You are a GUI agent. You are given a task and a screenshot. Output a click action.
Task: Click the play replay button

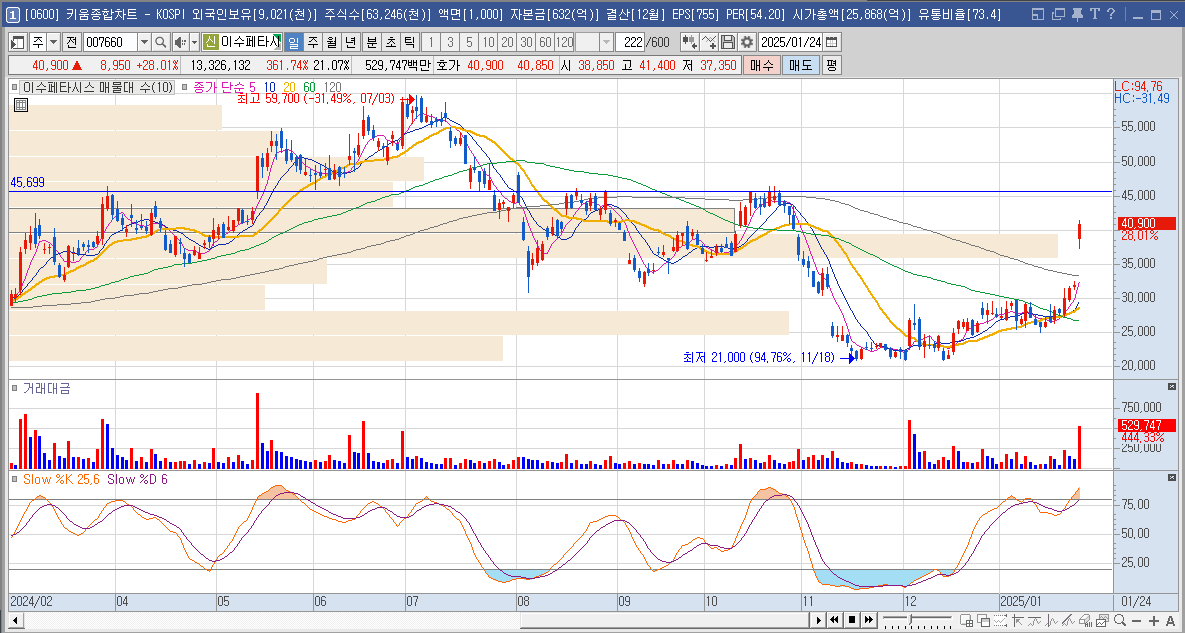tap(818, 621)
